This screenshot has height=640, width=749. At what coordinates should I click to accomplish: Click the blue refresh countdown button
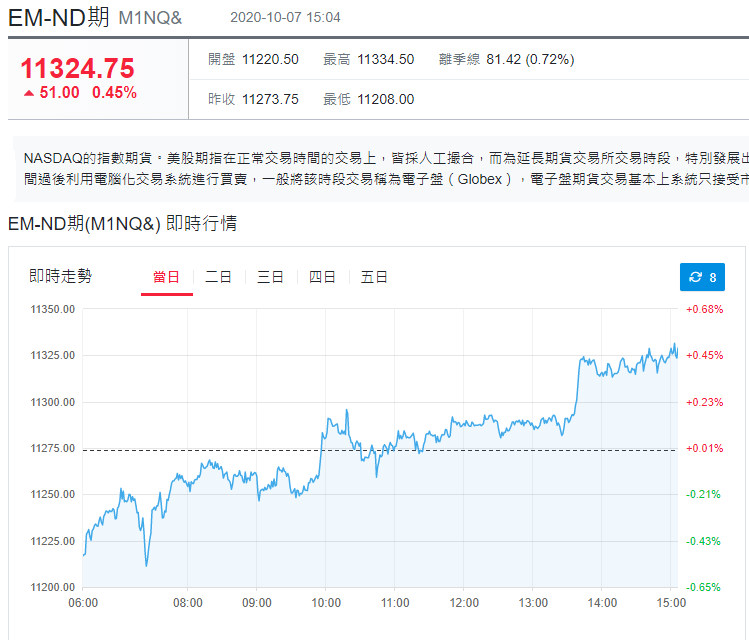702,277
